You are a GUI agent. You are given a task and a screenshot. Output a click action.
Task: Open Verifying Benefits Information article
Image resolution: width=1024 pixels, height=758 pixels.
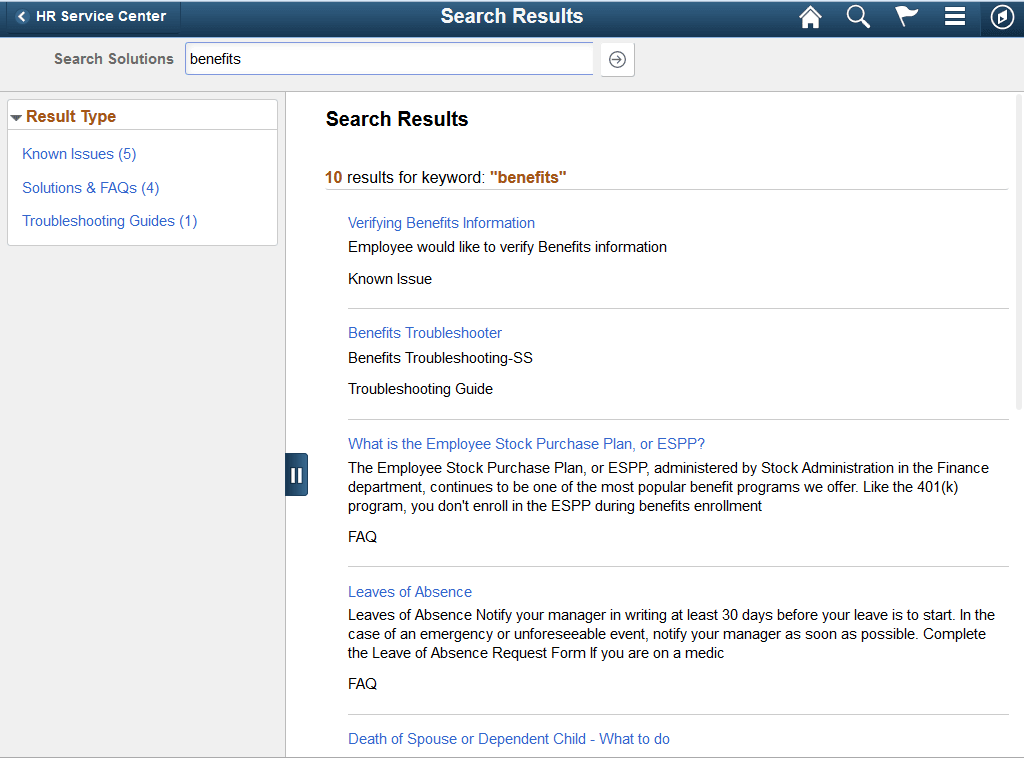[x=441, y=222]
